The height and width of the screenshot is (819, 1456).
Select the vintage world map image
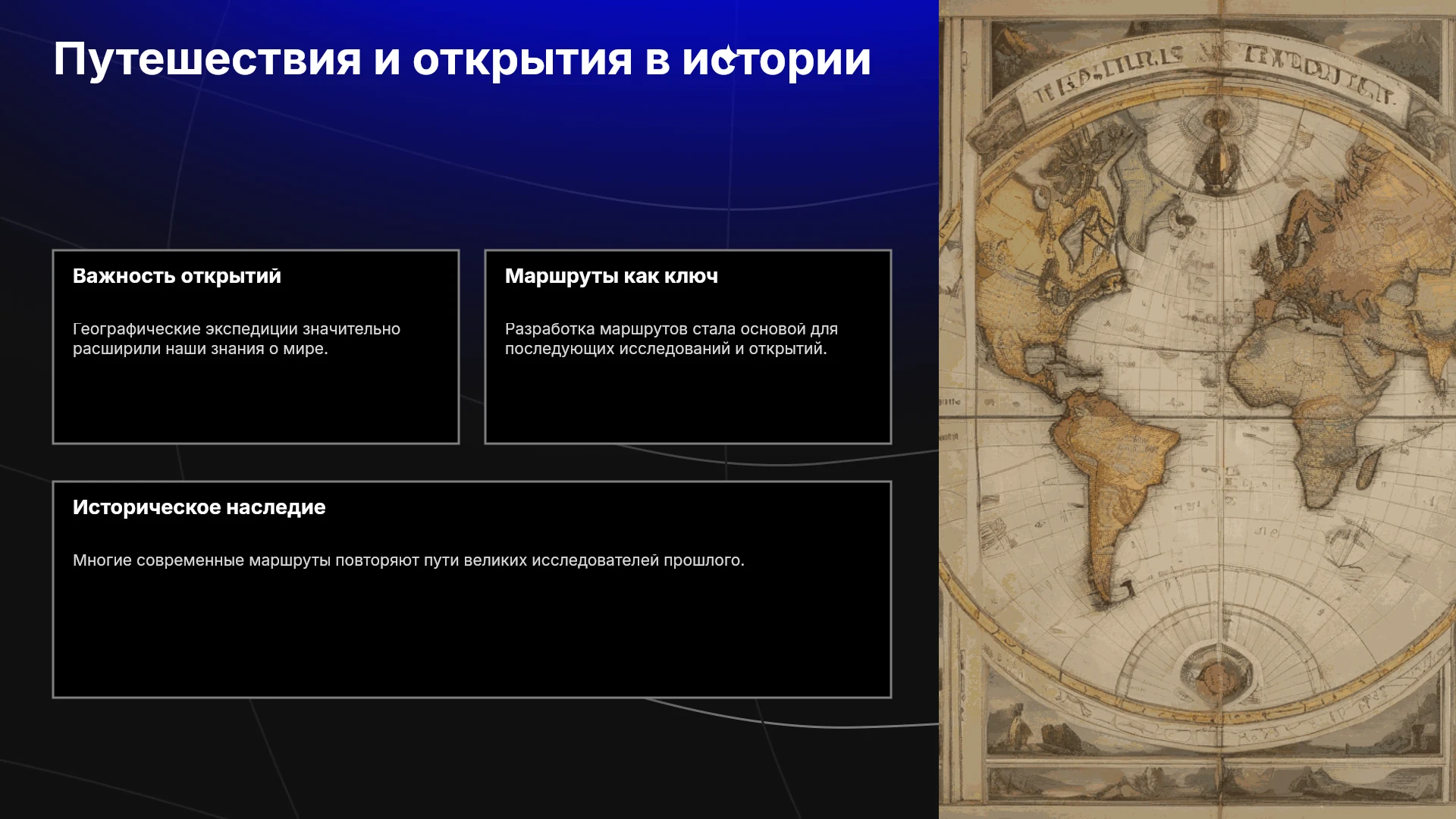click(x=1197, y=409)
